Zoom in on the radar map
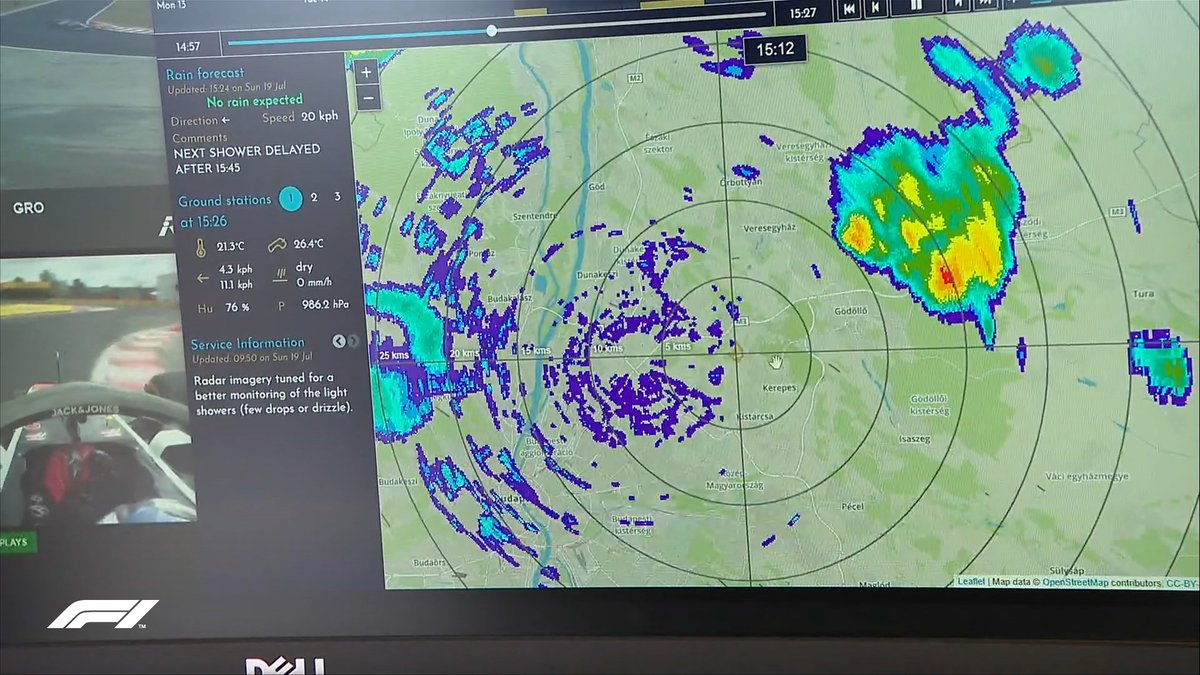1200x675 pixels. 366,72
